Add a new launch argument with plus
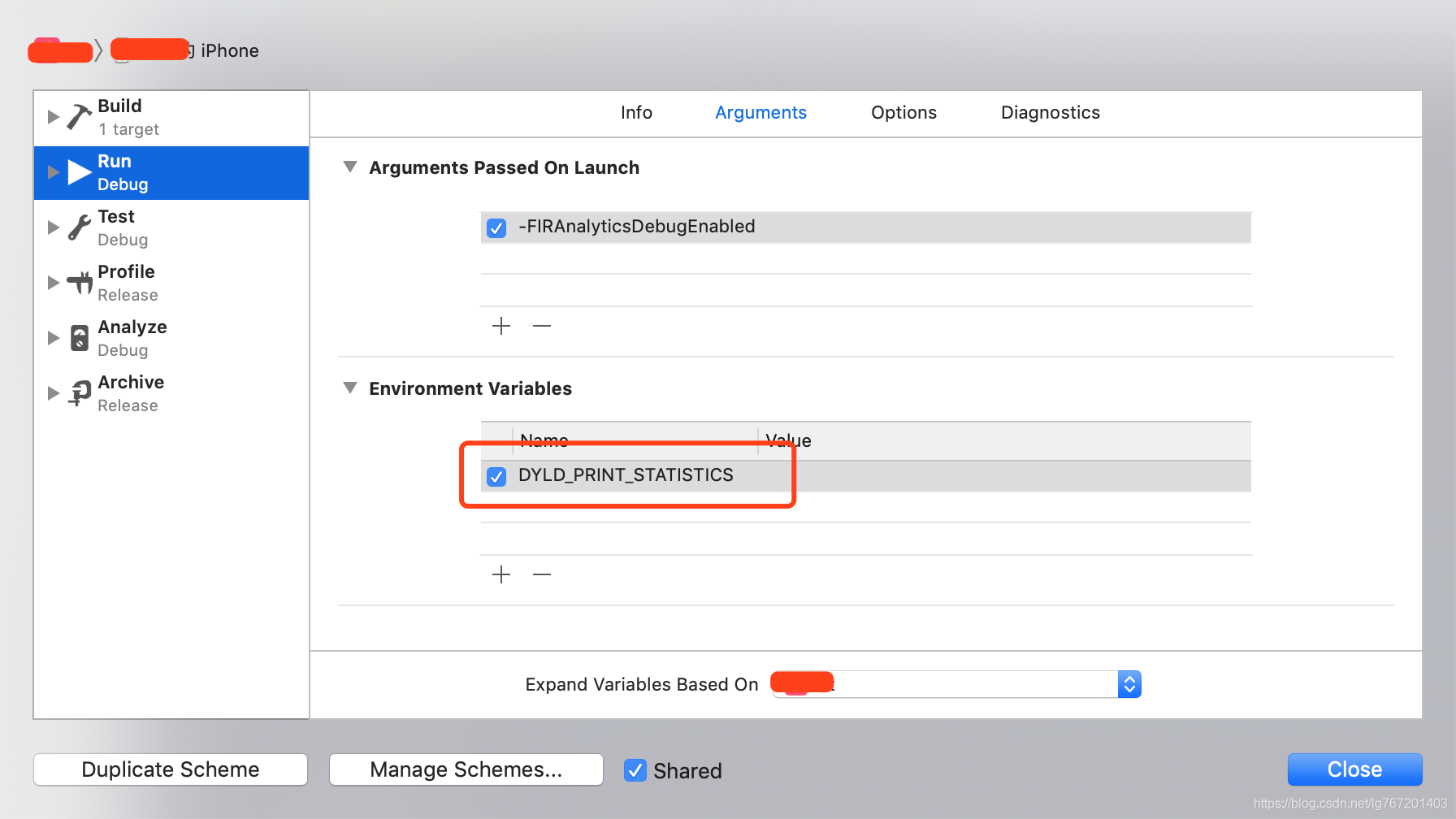The image size is (1456, 819). pyautogui.click(x=501, y=326)
